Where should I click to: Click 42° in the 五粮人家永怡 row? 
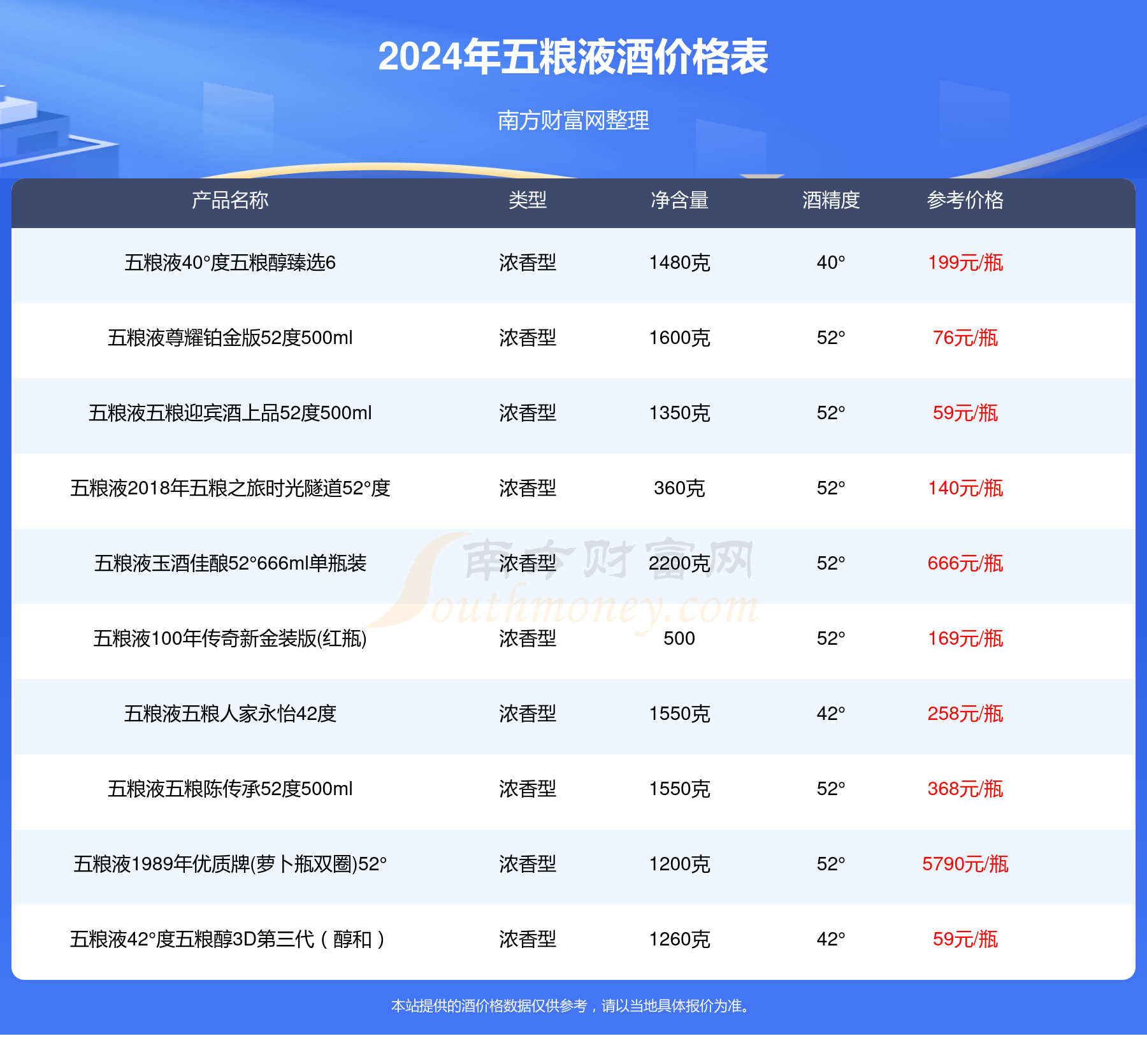(x=831, y=714)
